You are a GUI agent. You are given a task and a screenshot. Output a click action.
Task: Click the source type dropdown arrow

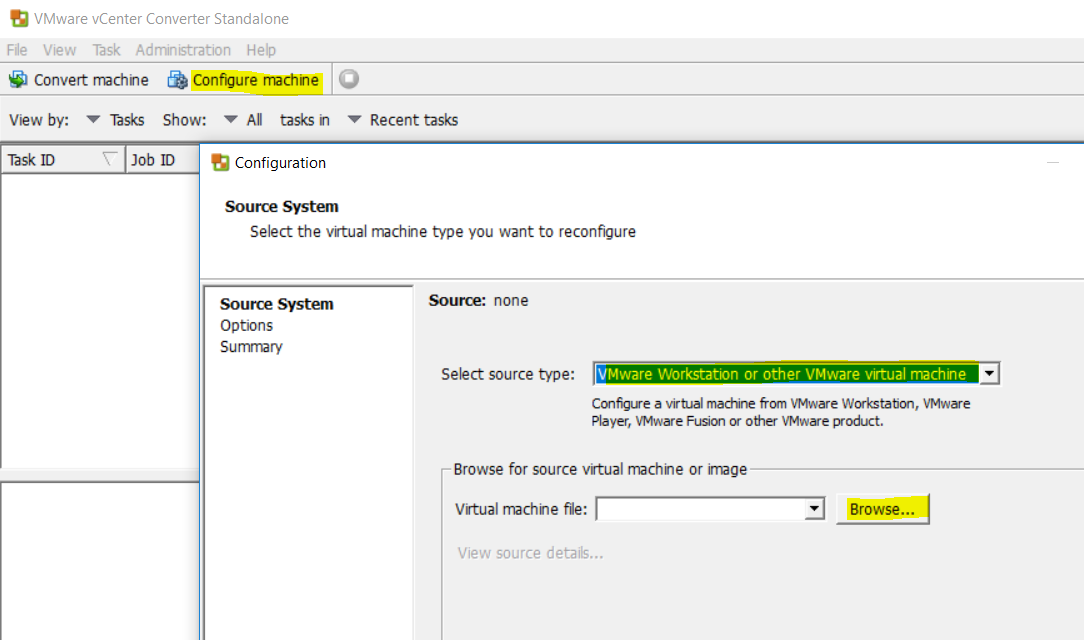coord(989,374)
